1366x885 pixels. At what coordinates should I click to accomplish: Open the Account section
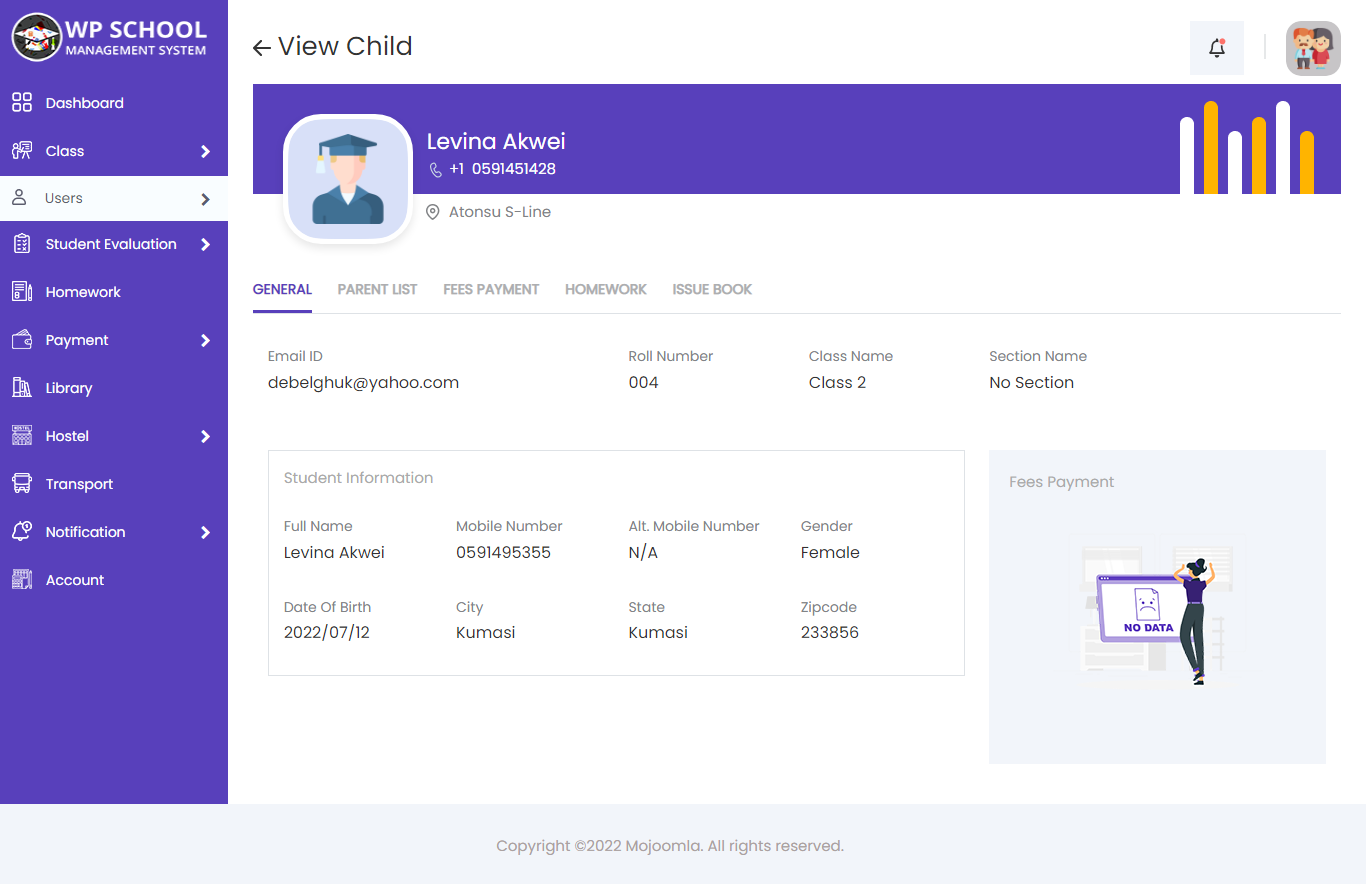click(x=75, y=579)
